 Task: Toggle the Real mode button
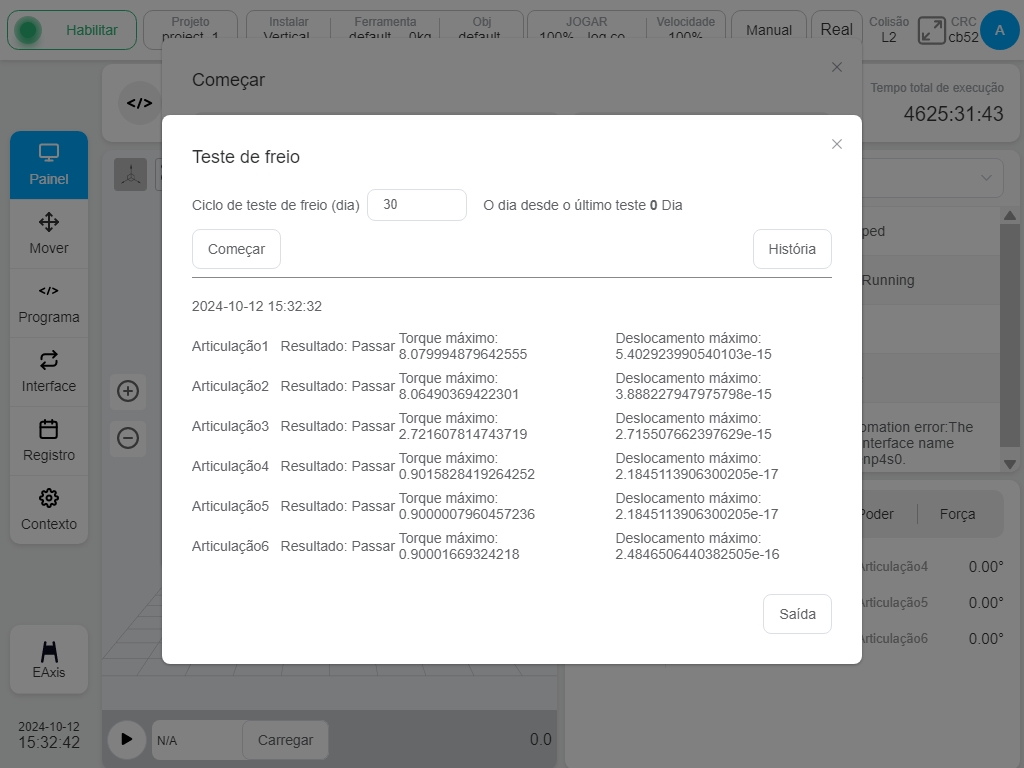(x=836, y=30)
